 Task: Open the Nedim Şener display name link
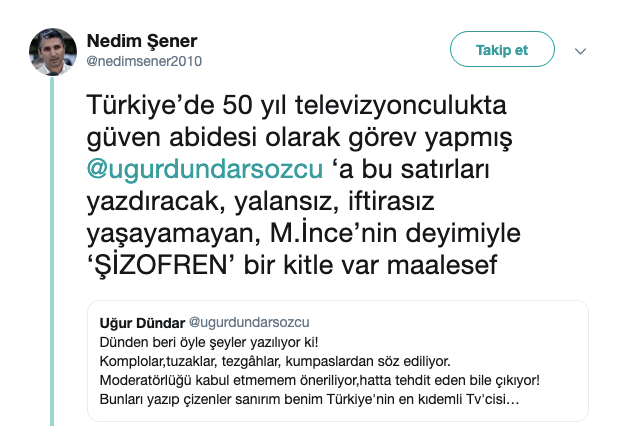[143, 41]
